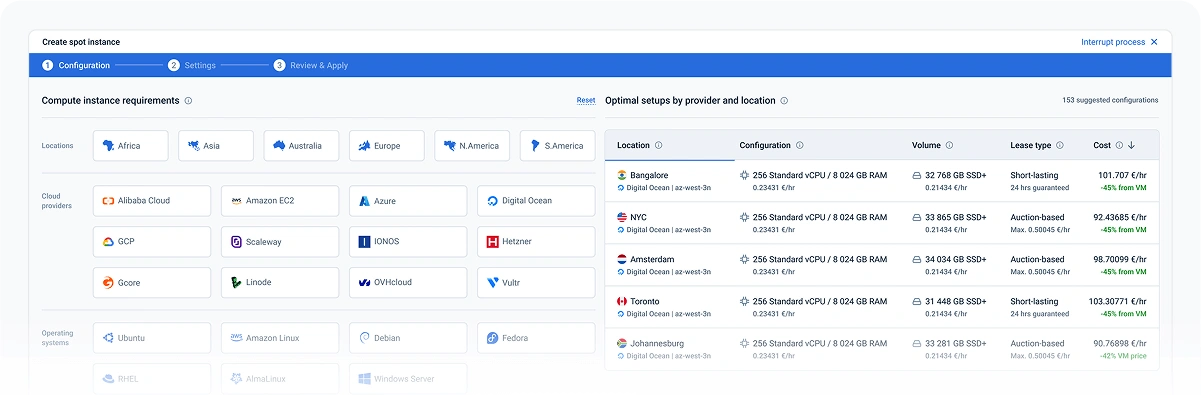1201x395 pixels.
Task: Click the Reset link
Action: [586, 101]
